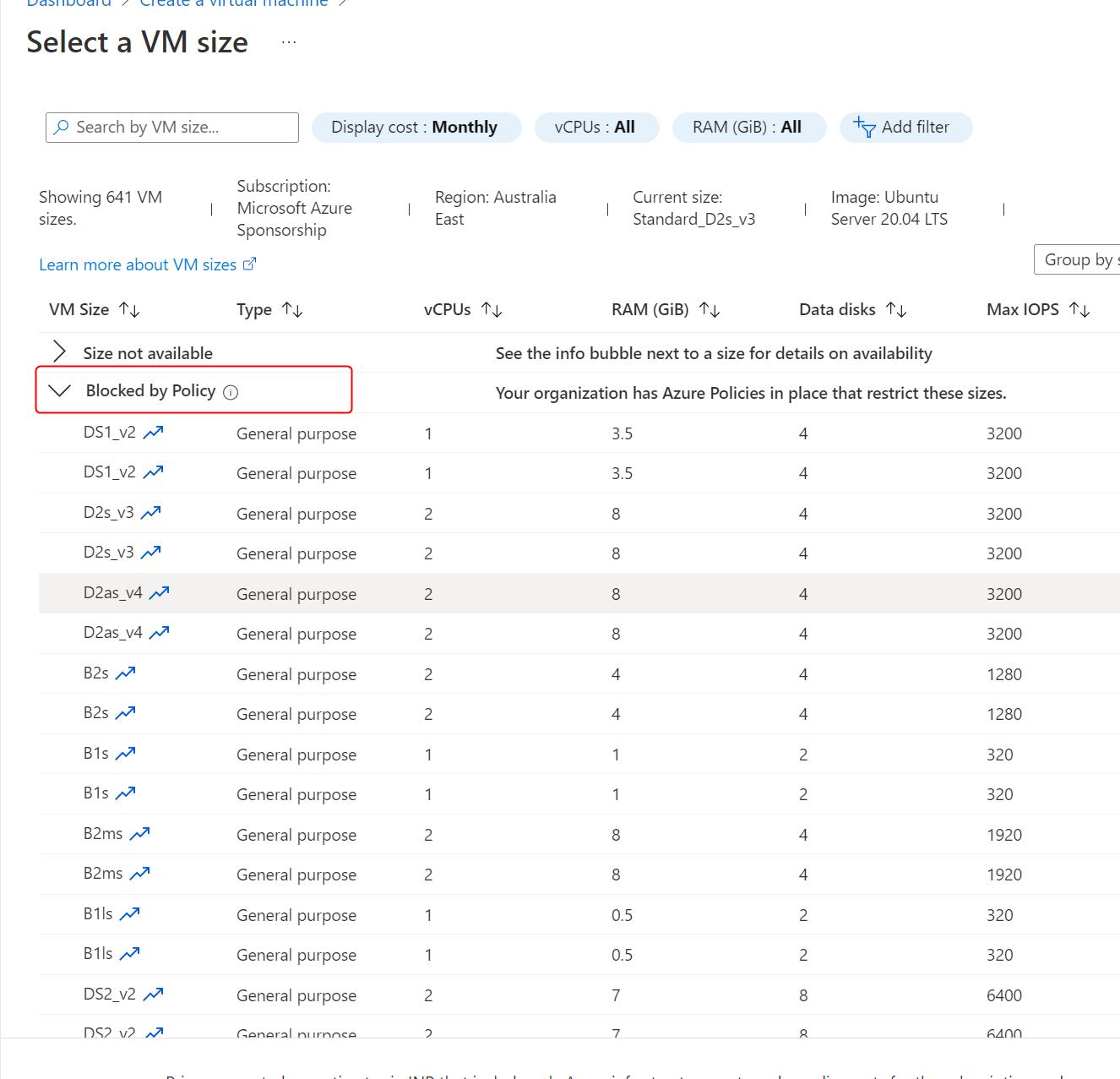Click the Select a VM size heading
Image resolution: width=1120 pixels, height=1079 pixels.
tap(138, 42)
